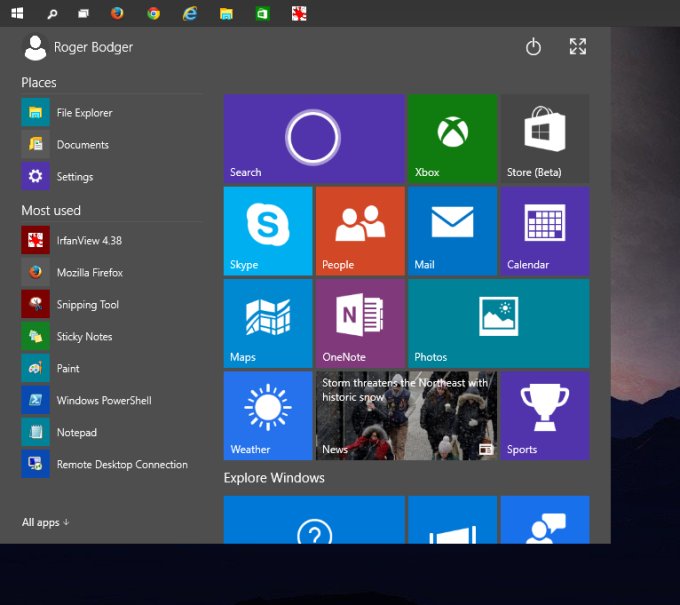Open File Explorer from Places

point(84,113)
